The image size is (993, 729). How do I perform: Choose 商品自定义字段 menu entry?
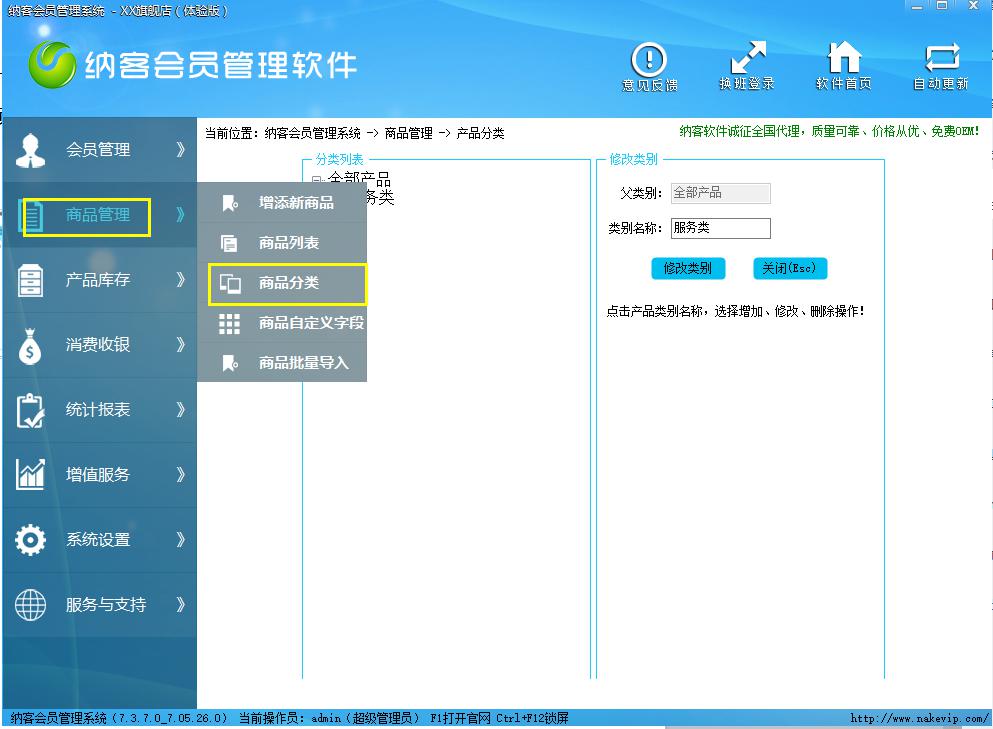tap(311, 323)
